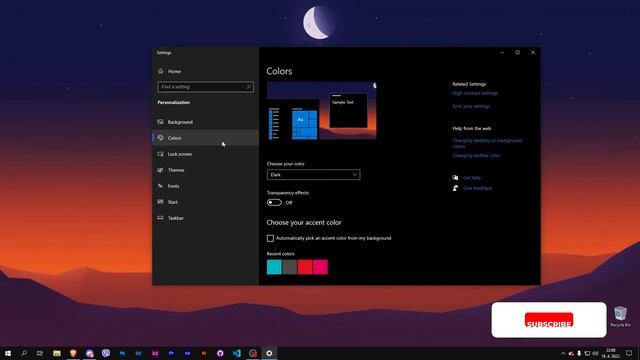Screen dimensions: 640x360
Task: Launch Brave browser from taskbar
Action: click(73, 353)
